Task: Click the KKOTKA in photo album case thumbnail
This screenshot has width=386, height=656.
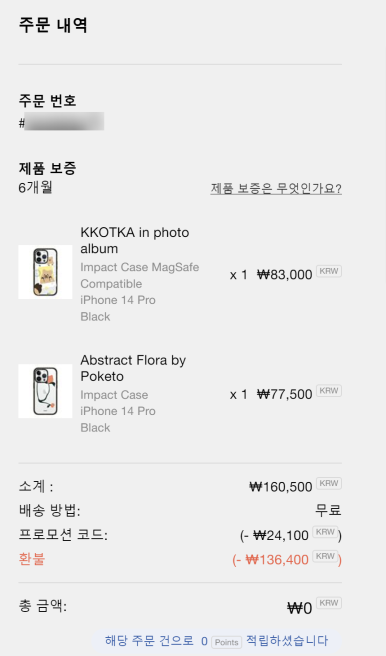Action: [45, 272]
